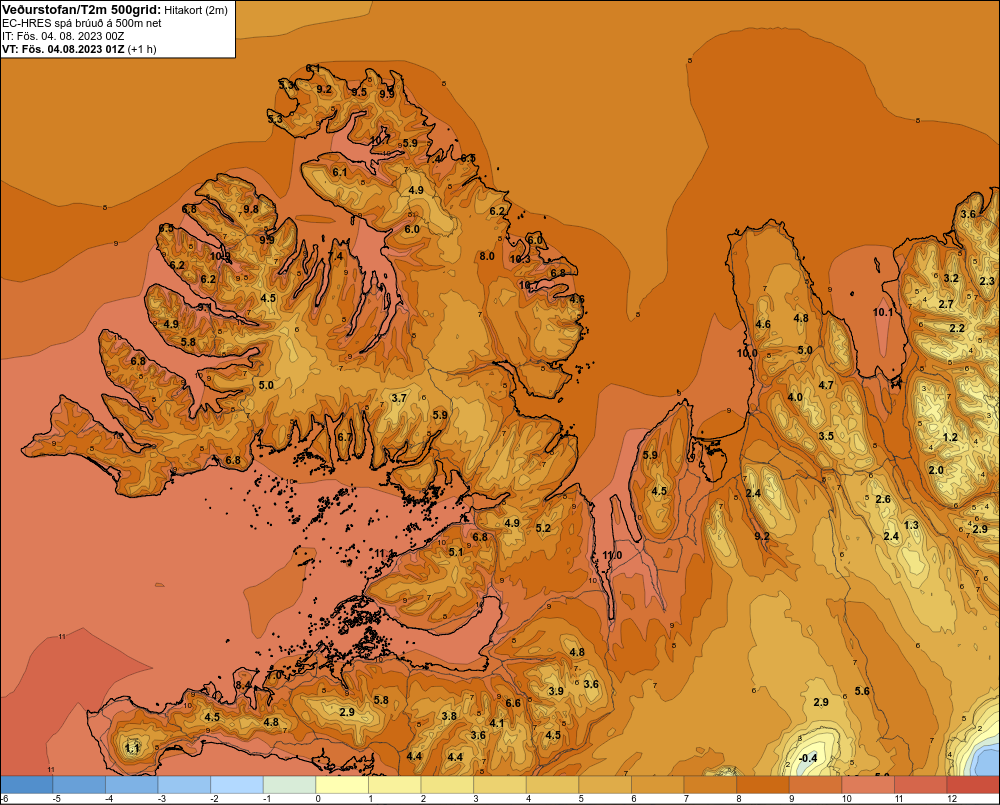Click the legend swatch between 10 and 11
1000x805 pixels.
868,785
